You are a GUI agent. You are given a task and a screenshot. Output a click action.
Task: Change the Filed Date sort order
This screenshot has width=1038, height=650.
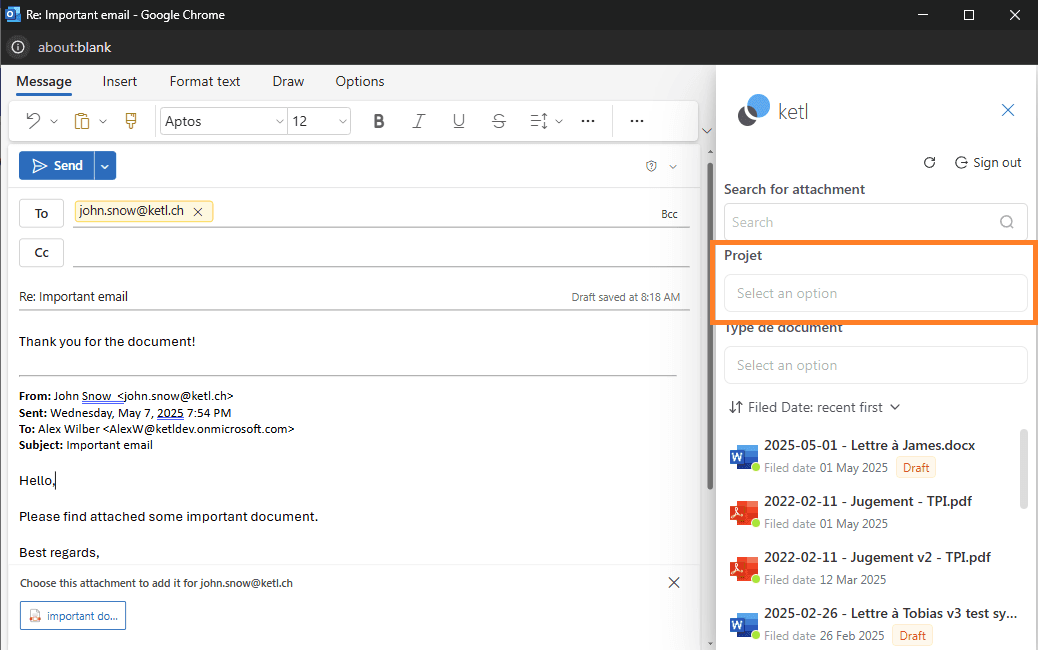point(815,407)
